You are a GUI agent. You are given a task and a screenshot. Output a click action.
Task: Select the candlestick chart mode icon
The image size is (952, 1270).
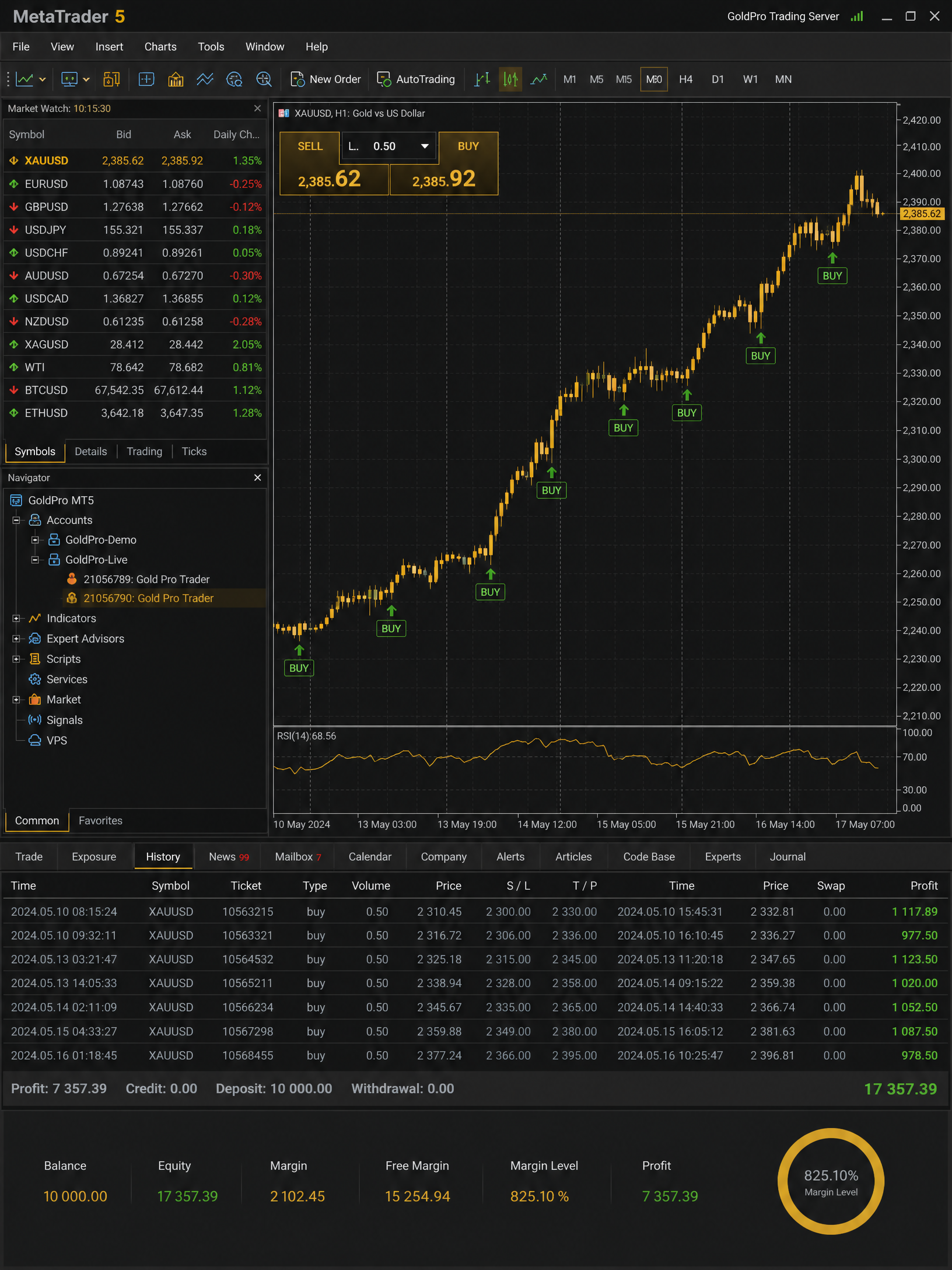coord(510,79)
